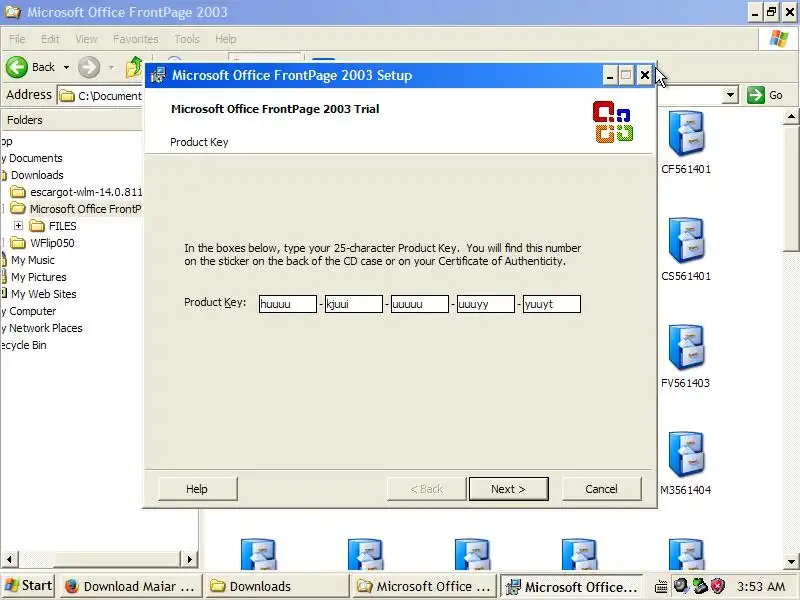Screen dimensions: 800x600
Task: Click the red security shield tray icon
Action: click(x=718, y=586)
